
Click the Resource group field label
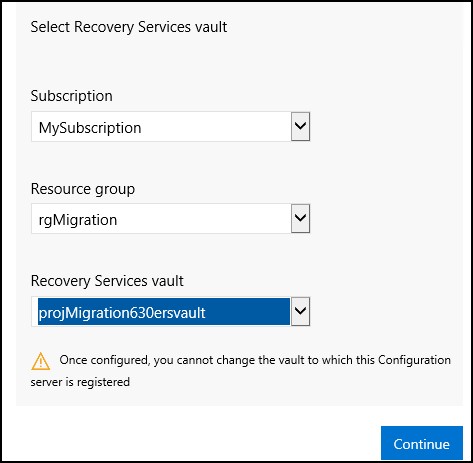pos(83,189)
